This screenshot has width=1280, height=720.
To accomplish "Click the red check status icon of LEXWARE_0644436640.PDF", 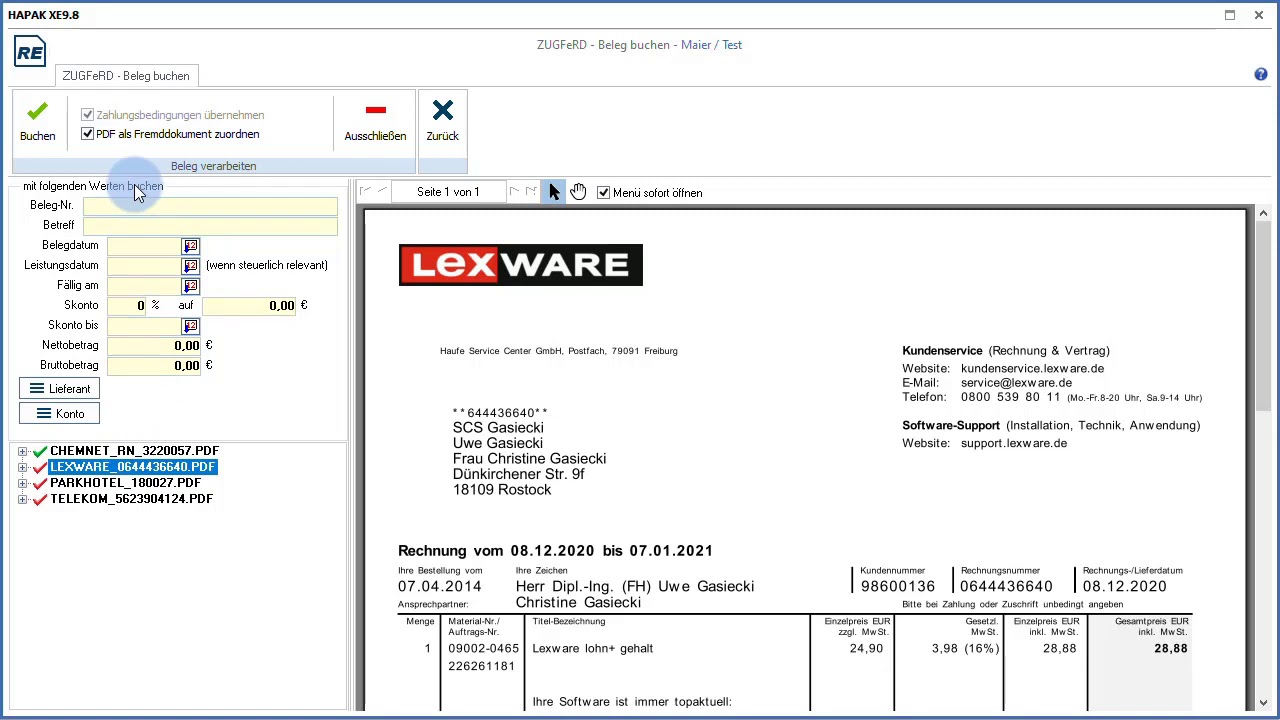I will coord(40,467).
